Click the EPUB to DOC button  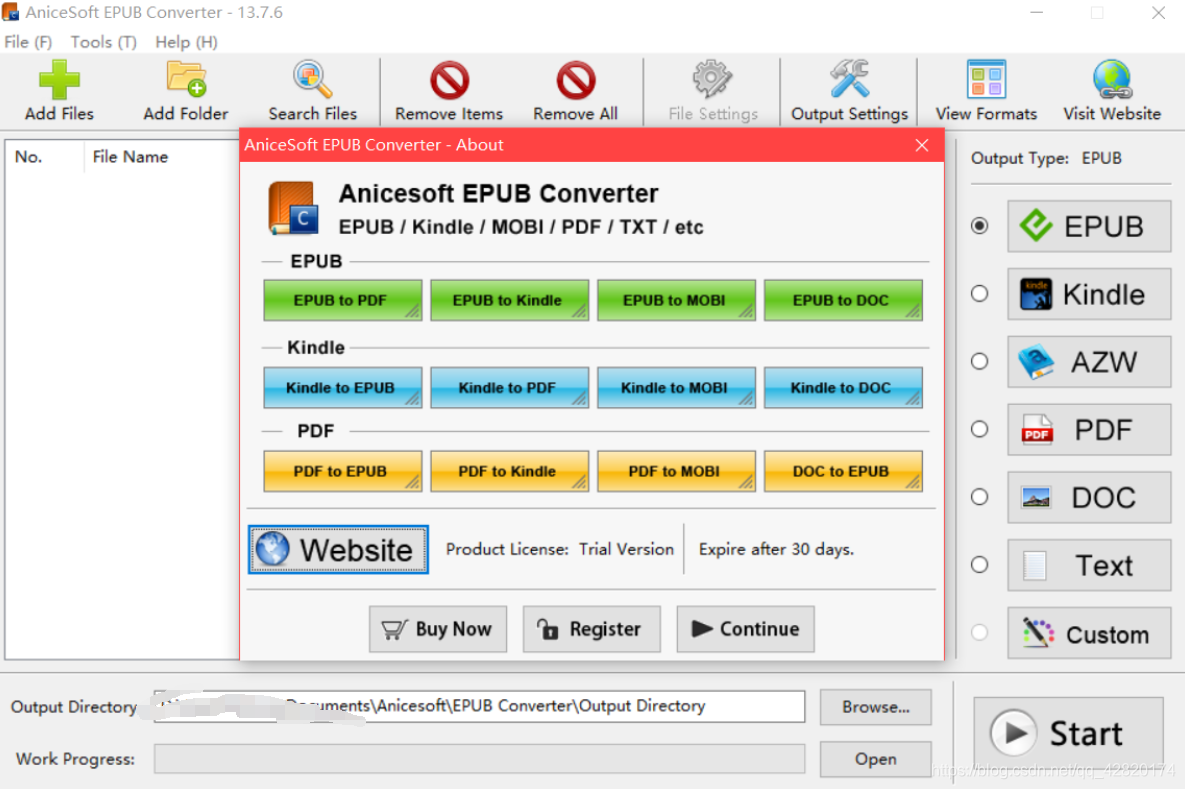click(x=843, y=300)
